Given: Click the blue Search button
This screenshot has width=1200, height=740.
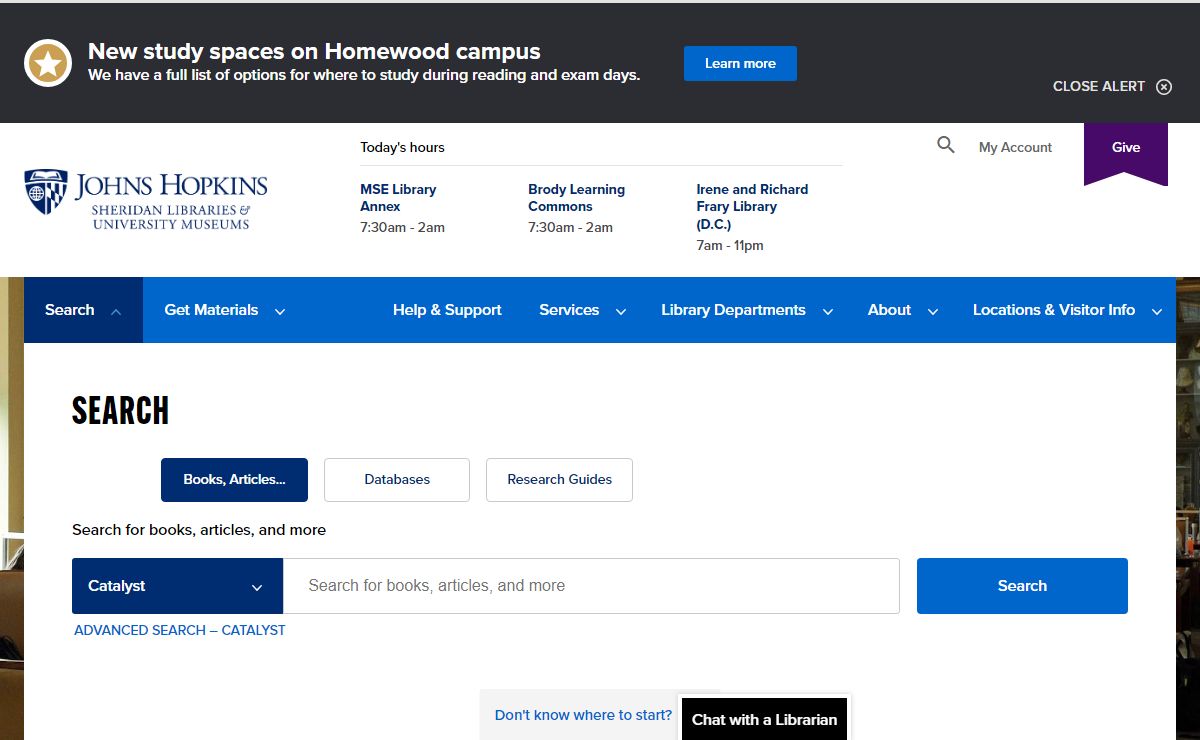Looking at the screenshot, I should (x=1022, y=586).
